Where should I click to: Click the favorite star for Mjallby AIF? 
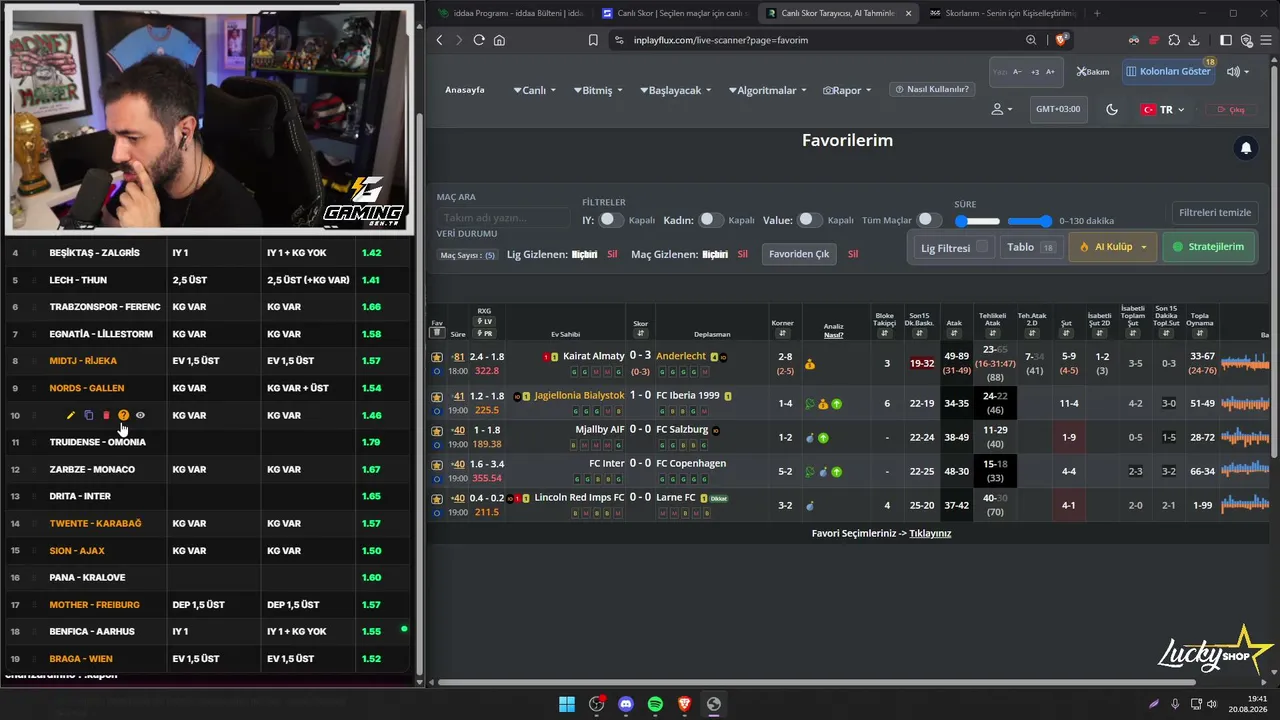437,430
